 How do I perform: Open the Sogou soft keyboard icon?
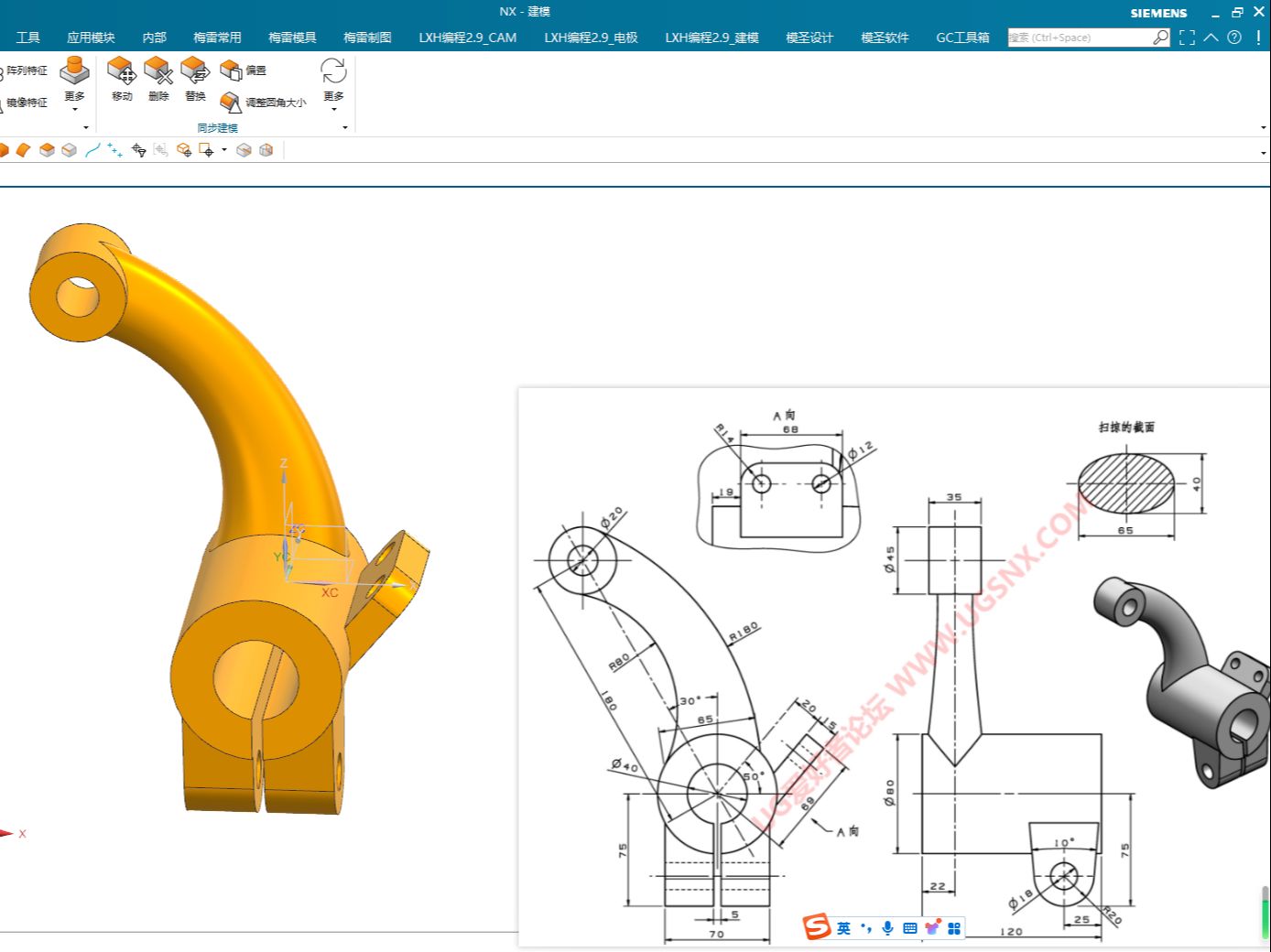coord(909,928)
